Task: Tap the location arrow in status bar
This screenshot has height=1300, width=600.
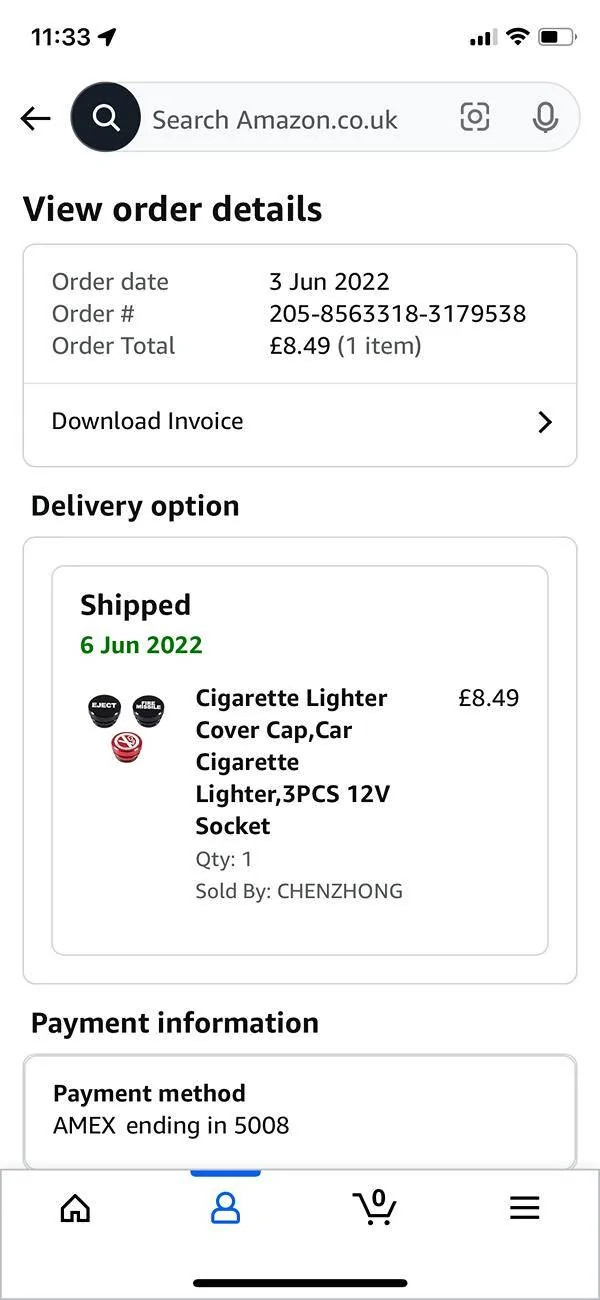Action: coord(107,37)
